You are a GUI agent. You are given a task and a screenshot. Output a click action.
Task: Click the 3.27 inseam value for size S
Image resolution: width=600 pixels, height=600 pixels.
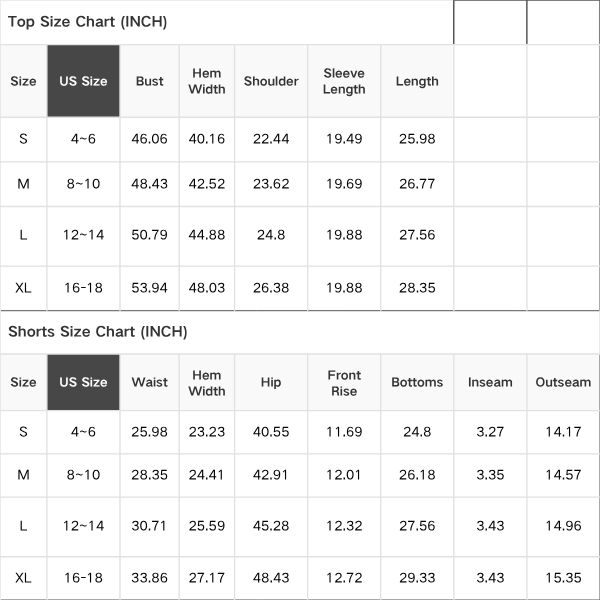[490, 432]
